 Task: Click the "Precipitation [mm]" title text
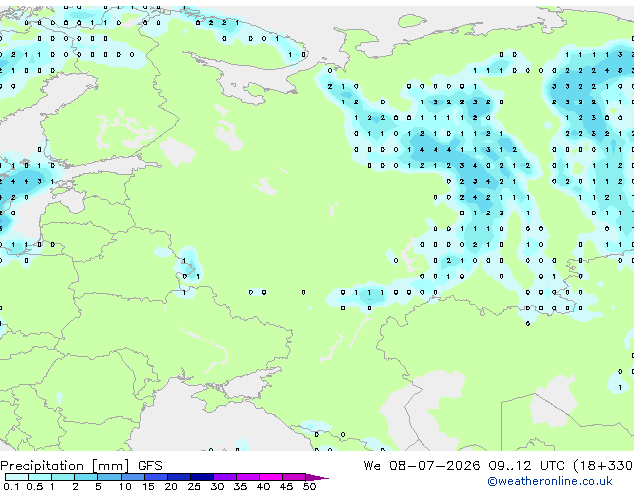click(65, 466)
